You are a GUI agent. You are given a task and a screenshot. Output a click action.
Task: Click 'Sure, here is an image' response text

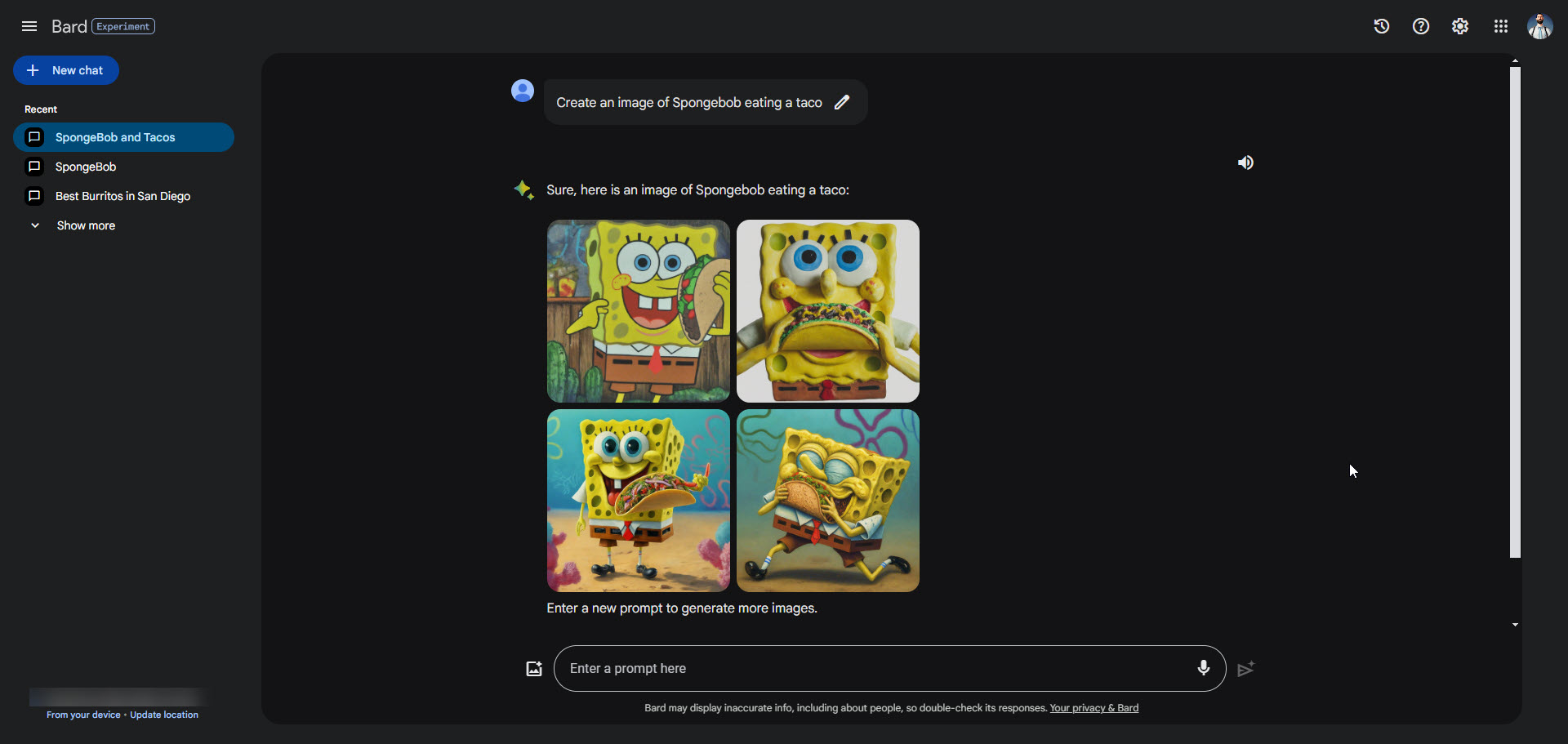(698, 190)
